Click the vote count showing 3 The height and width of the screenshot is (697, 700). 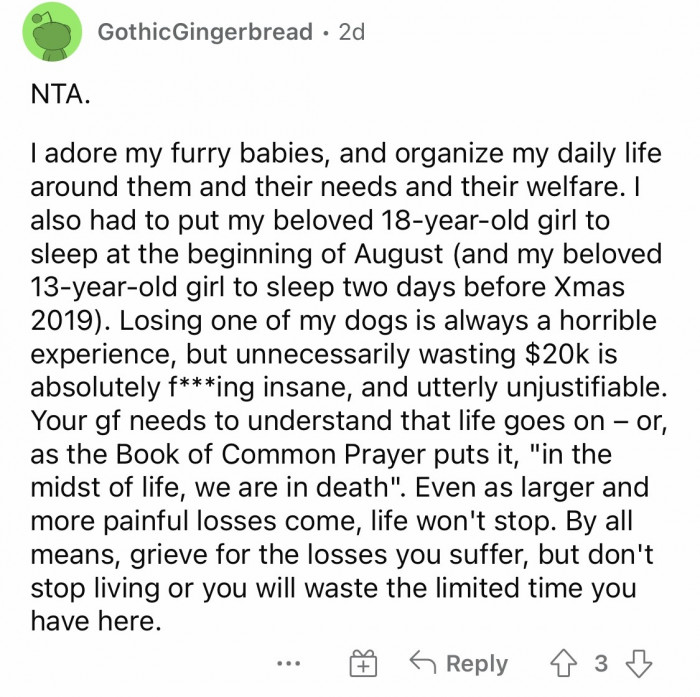pyautogui.click(x=601, y=663)
